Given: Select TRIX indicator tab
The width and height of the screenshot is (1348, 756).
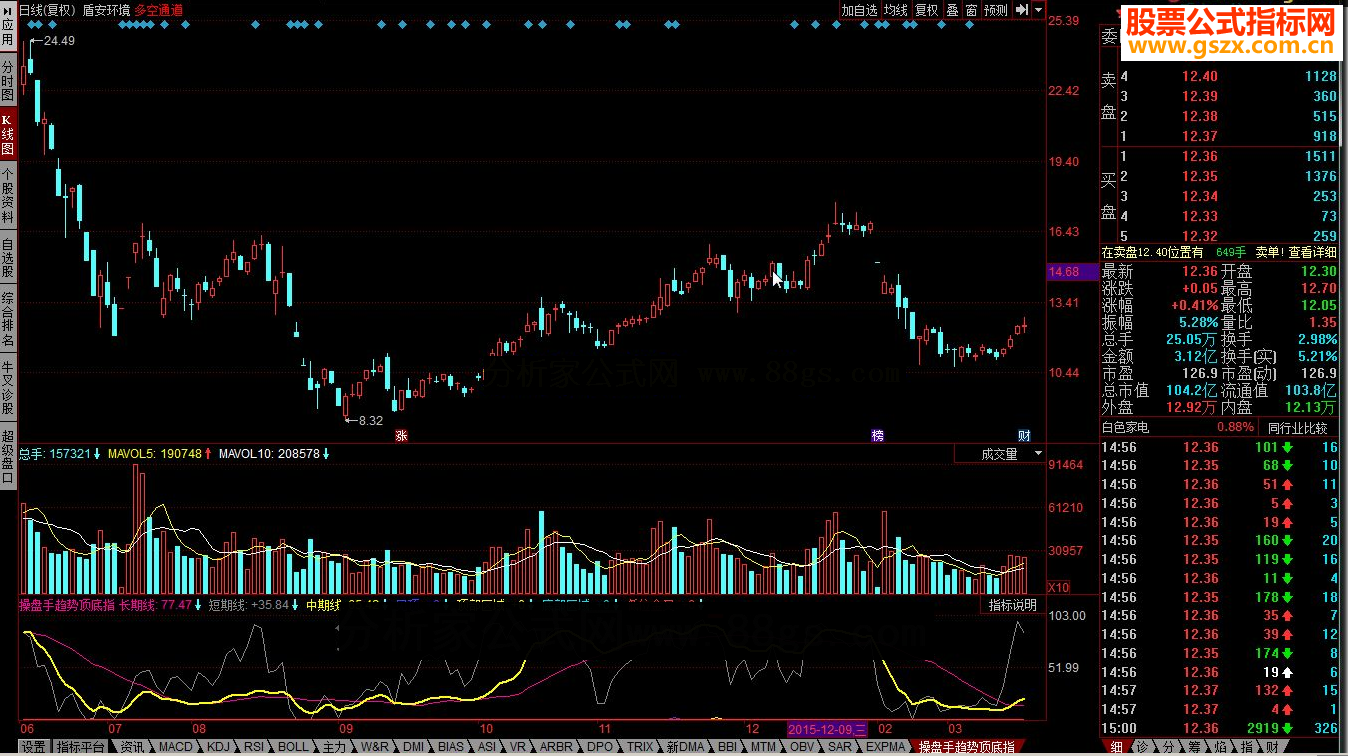Looking at the screenshot, I should pos(640,747).
